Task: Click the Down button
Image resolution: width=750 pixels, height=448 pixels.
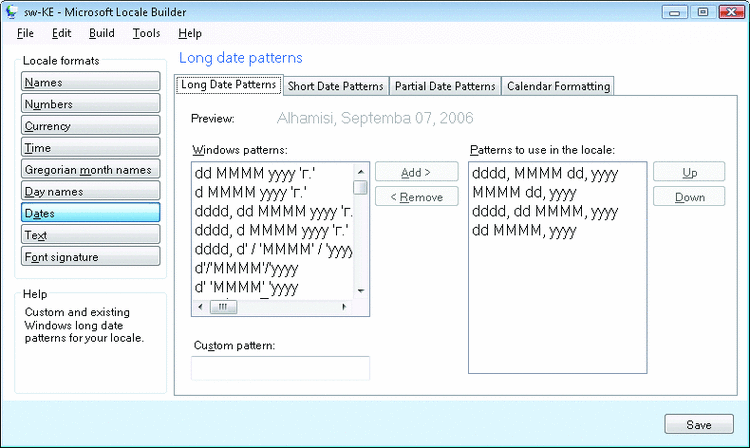Action: 689,197
